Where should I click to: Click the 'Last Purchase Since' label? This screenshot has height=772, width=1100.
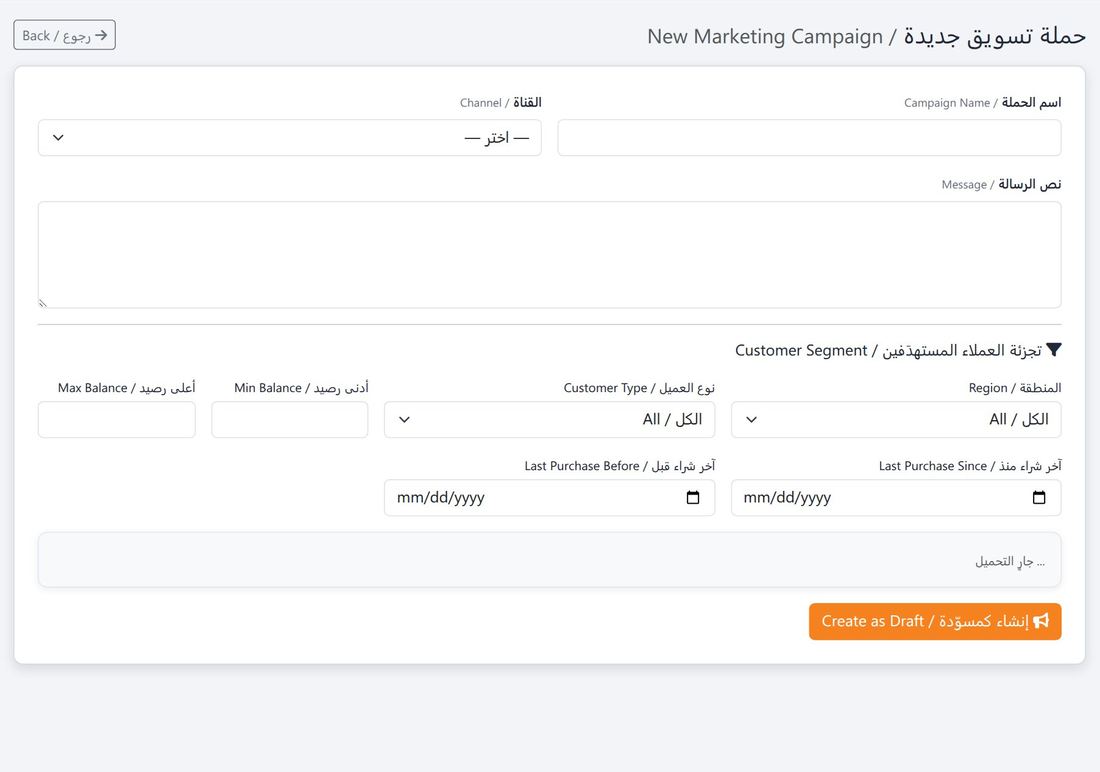pyautogui.click(x=970, y=465)
